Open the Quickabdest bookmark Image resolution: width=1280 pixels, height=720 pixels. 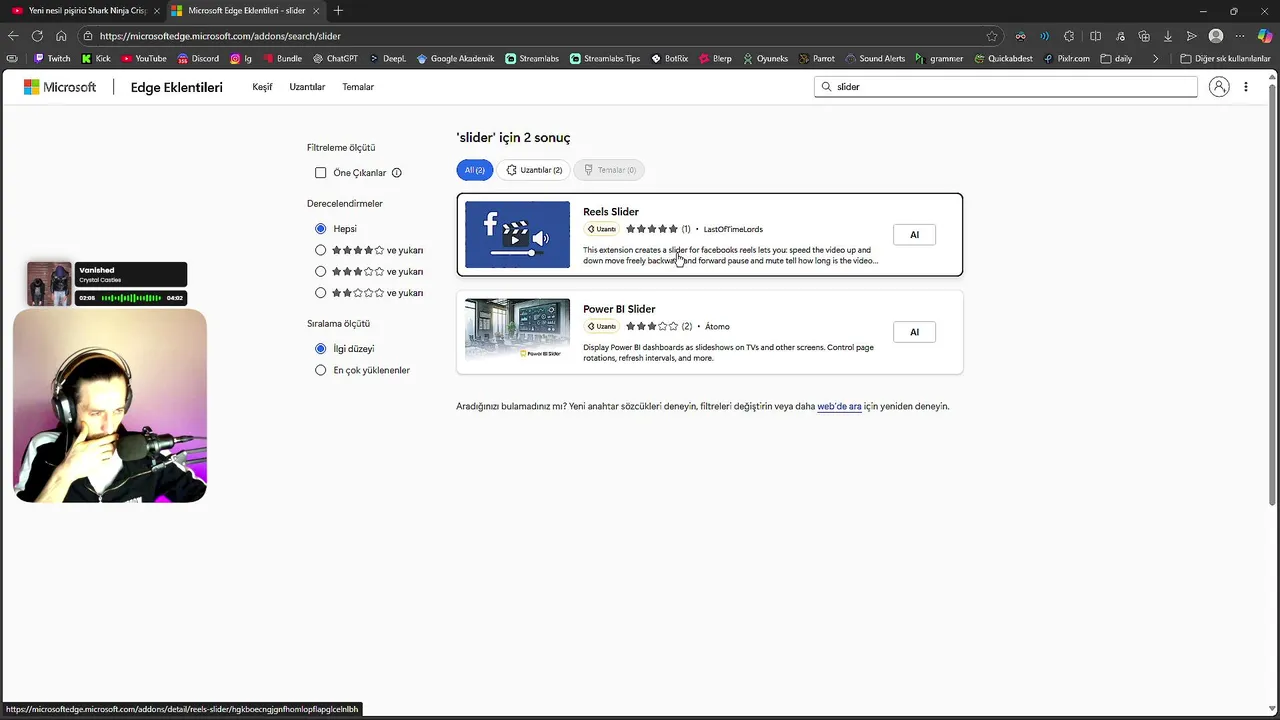1002,59
